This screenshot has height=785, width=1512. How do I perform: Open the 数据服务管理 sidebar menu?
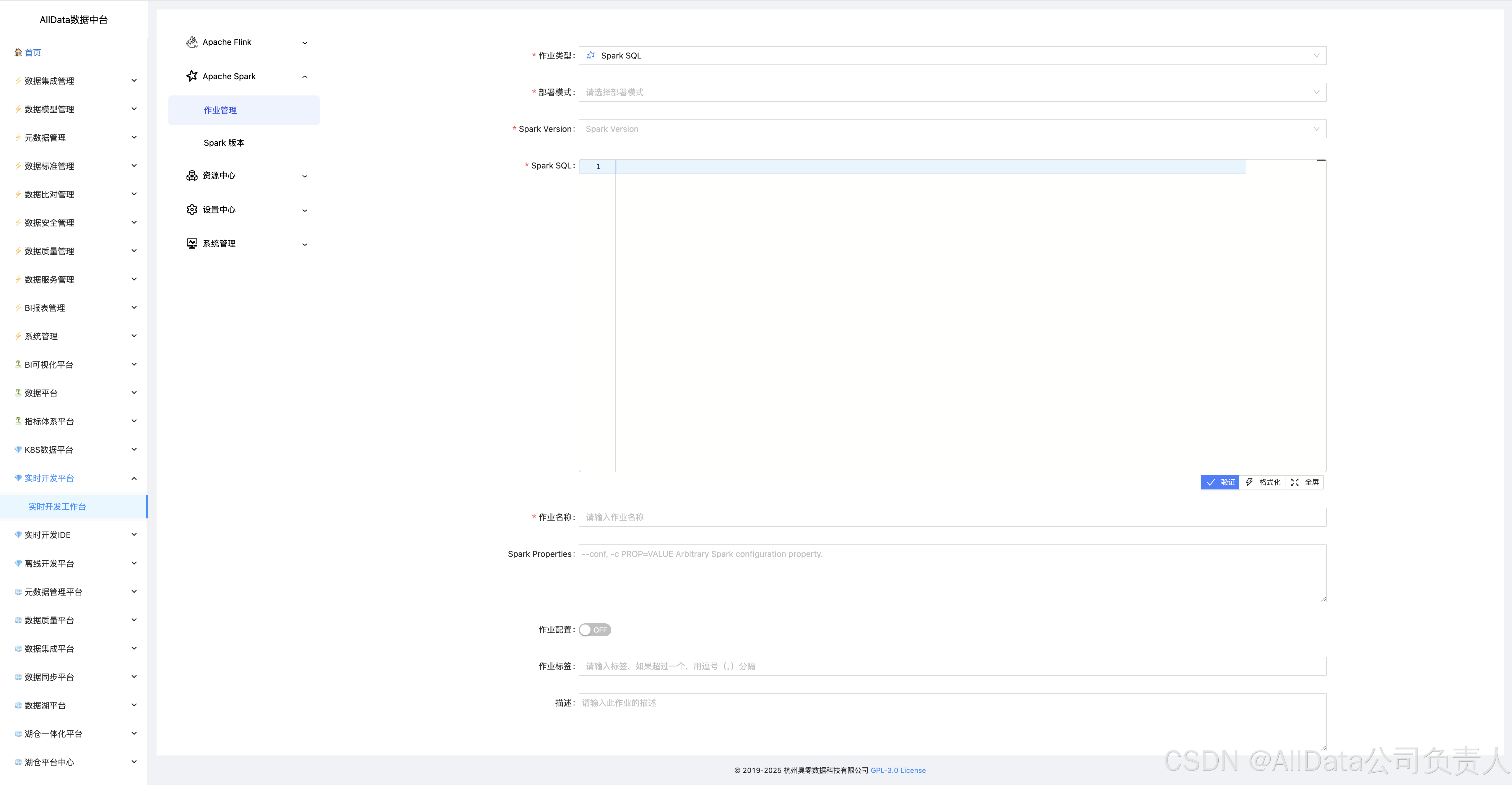pos(73,280)
